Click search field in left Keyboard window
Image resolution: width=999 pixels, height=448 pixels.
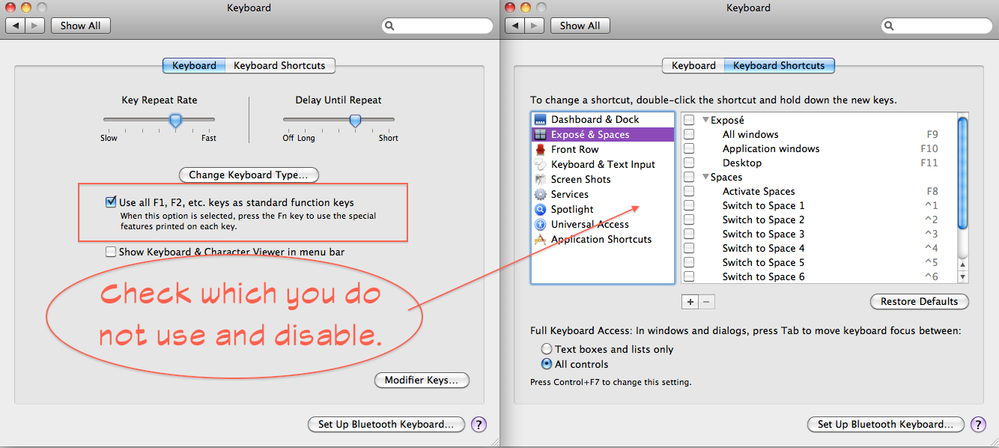(x=437, y=26)
